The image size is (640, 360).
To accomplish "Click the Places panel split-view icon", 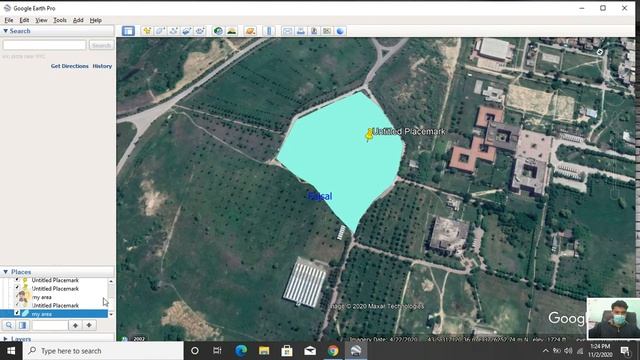I will coord(23,325).
